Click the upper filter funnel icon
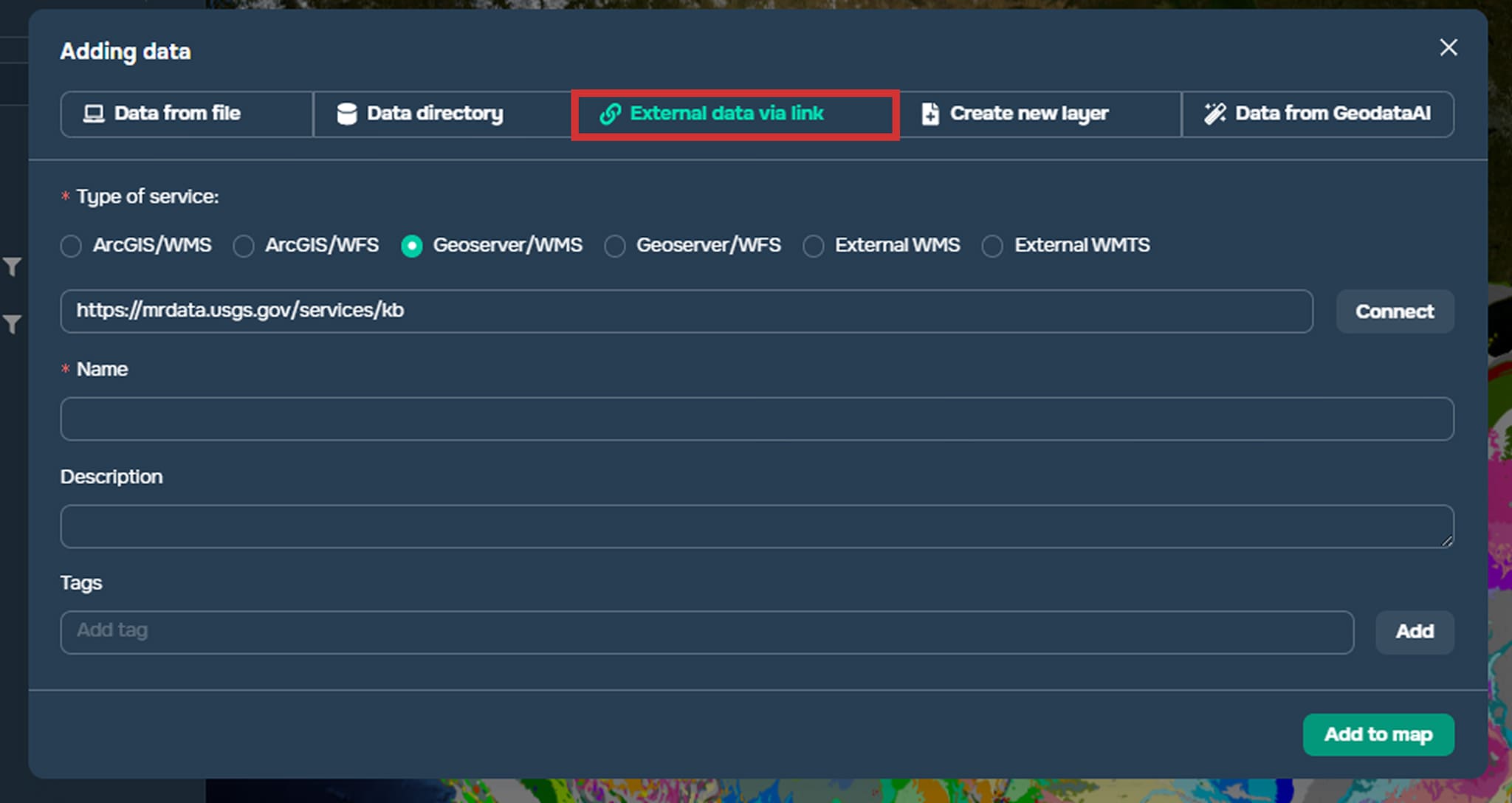 (x=12, y=266)
